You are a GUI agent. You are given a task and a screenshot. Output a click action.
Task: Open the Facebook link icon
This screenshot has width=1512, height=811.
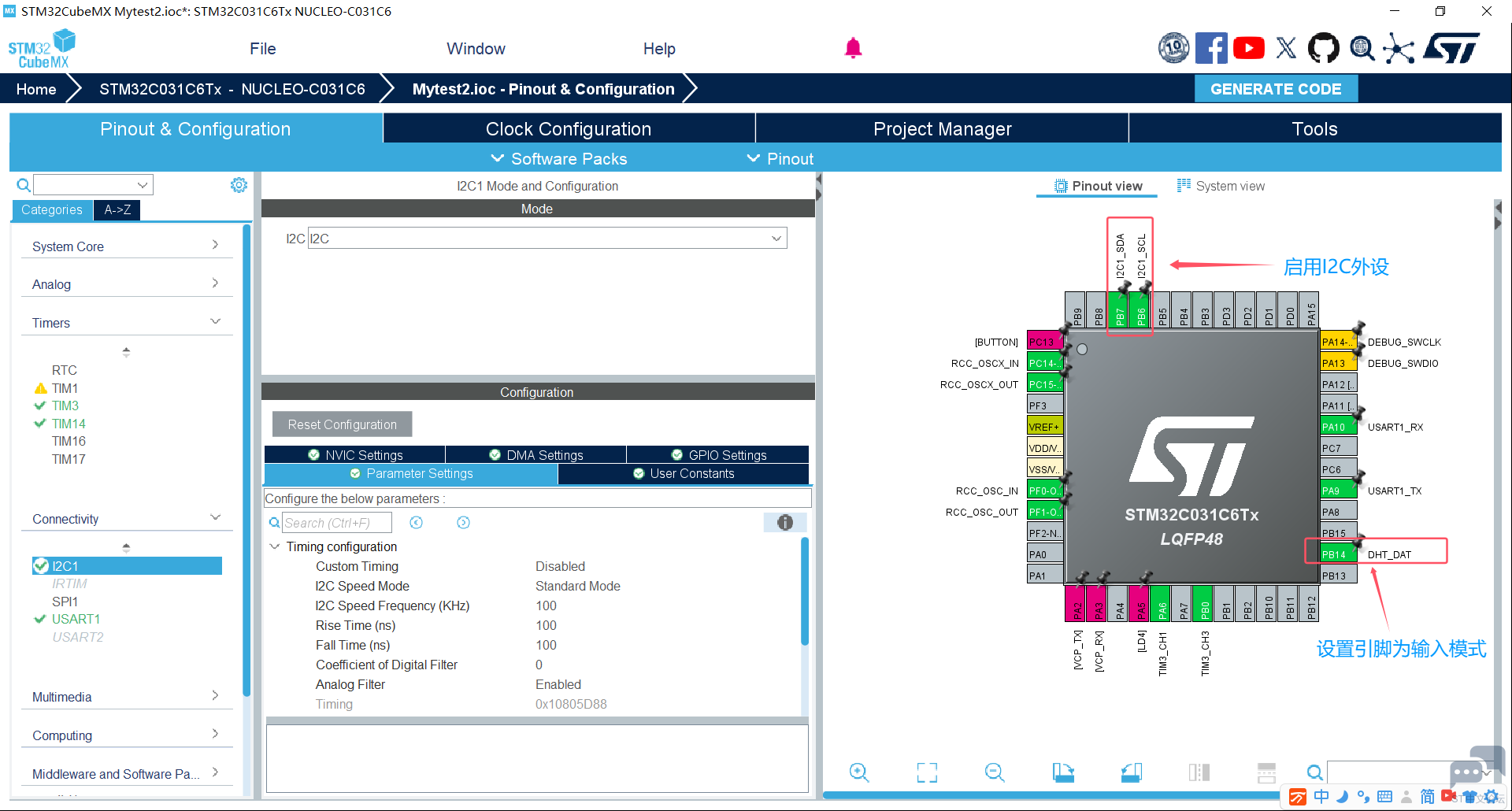pyautogui.click(x=1211, y=48)
